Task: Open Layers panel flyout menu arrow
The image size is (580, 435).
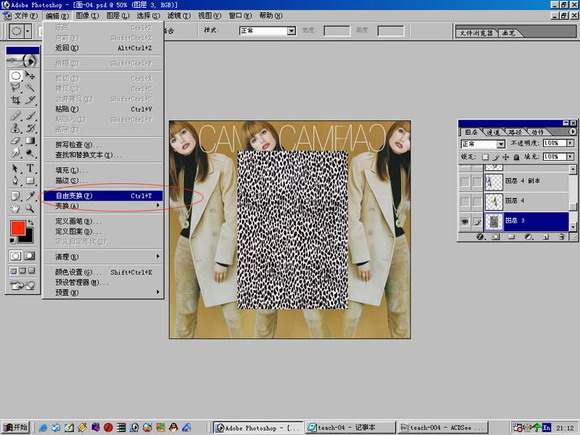Action: pos(572,131)
